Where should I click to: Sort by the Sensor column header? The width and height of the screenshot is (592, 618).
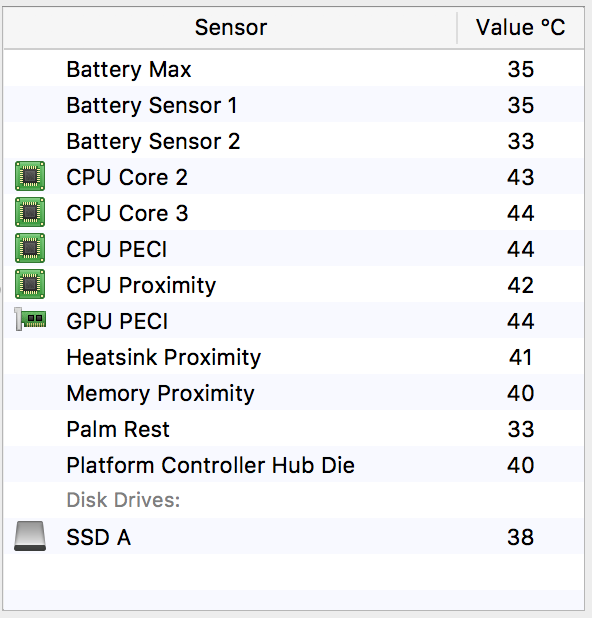[x=231, y=28]
